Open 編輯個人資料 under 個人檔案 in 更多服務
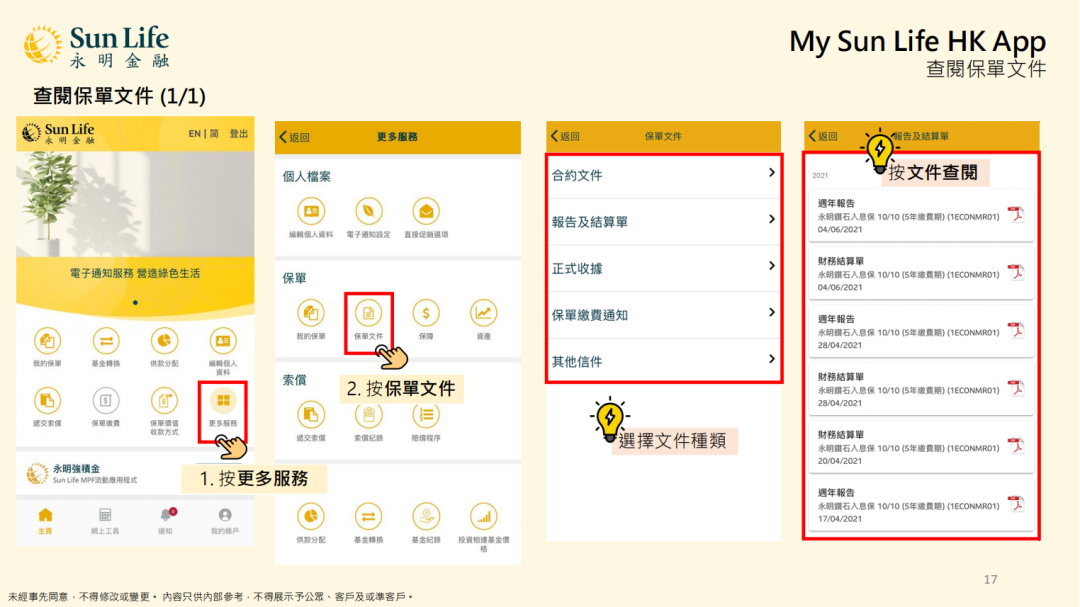Image resolution: width=1080 pixels, height=607 pixels. tap(311, 212)
